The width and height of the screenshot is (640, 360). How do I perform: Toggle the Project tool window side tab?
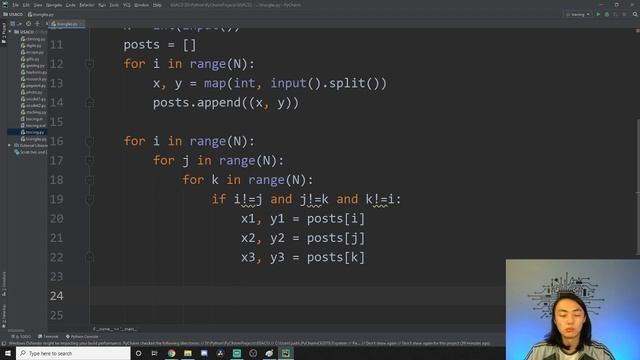point(4,34)
